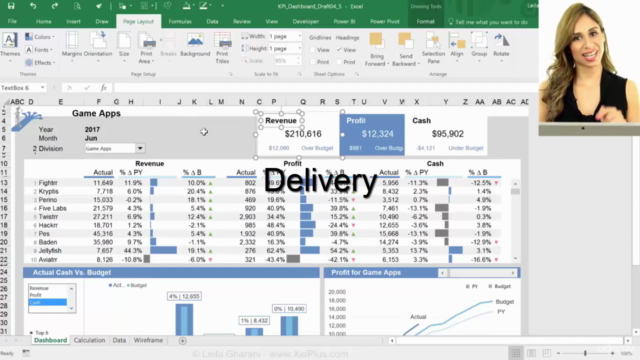This screenshot has height=360, width=640.
Task: Save the workbook from quick access toolbar
Action: coord(11,6)
